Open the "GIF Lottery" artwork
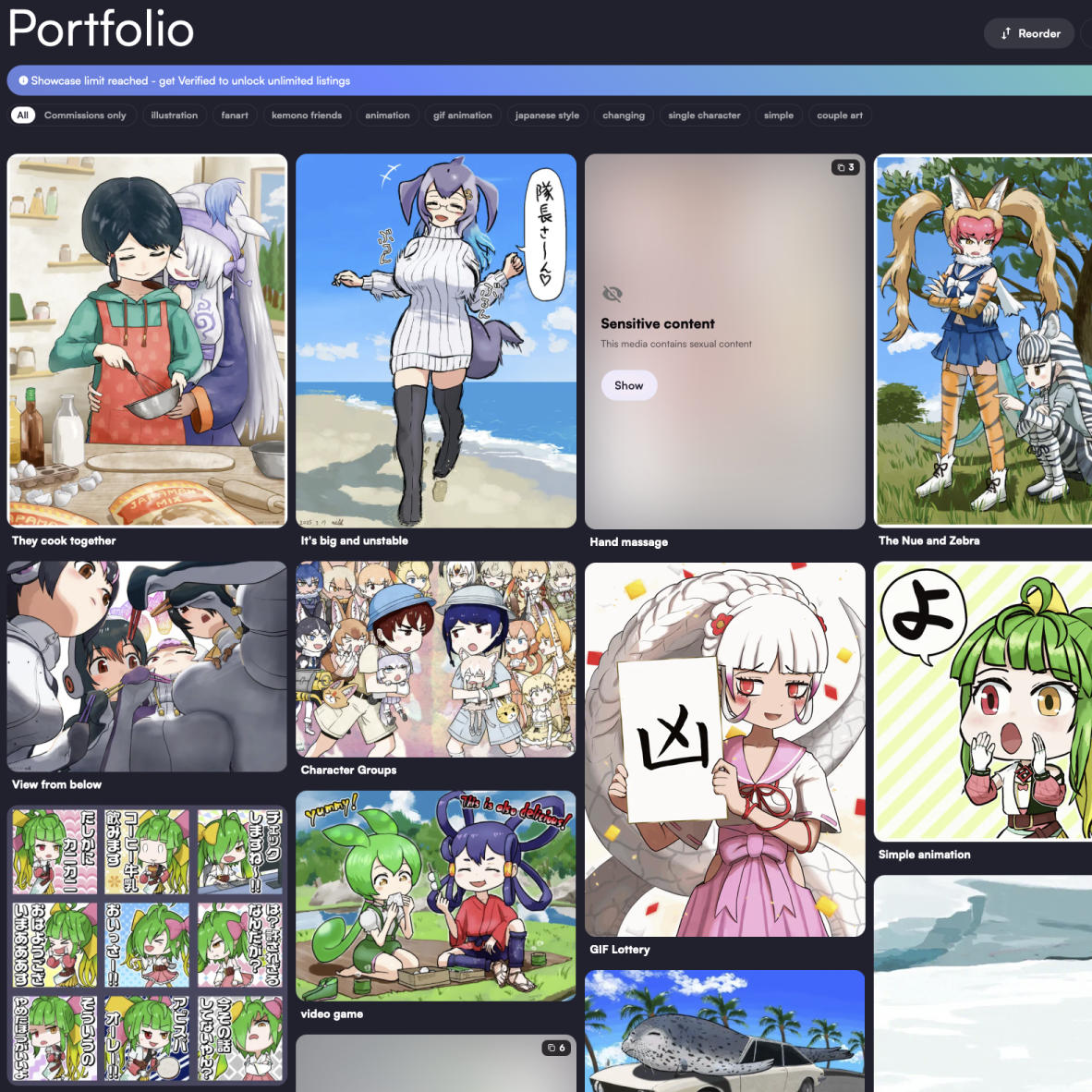 (724, 748)
